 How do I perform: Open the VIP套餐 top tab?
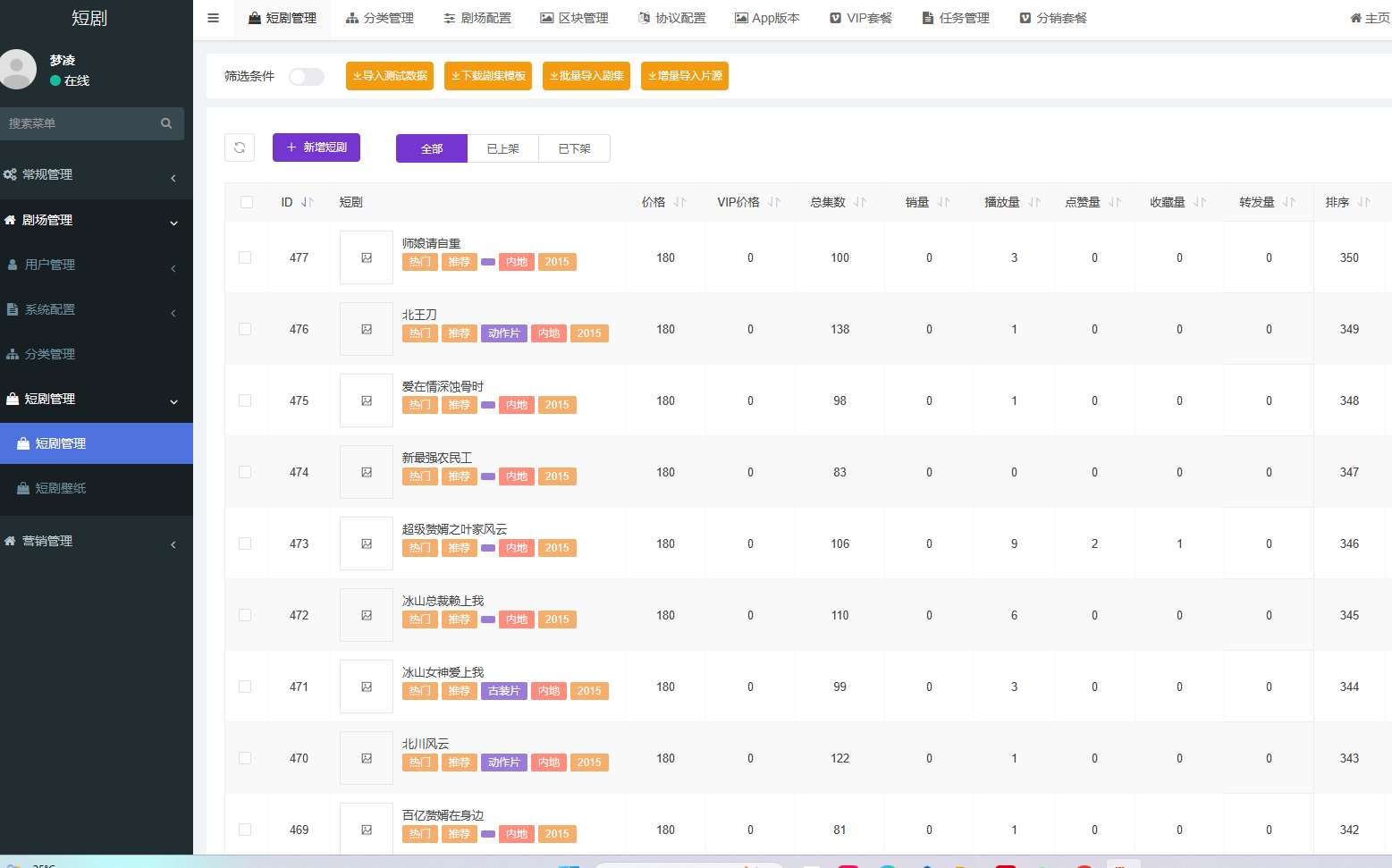861,18
